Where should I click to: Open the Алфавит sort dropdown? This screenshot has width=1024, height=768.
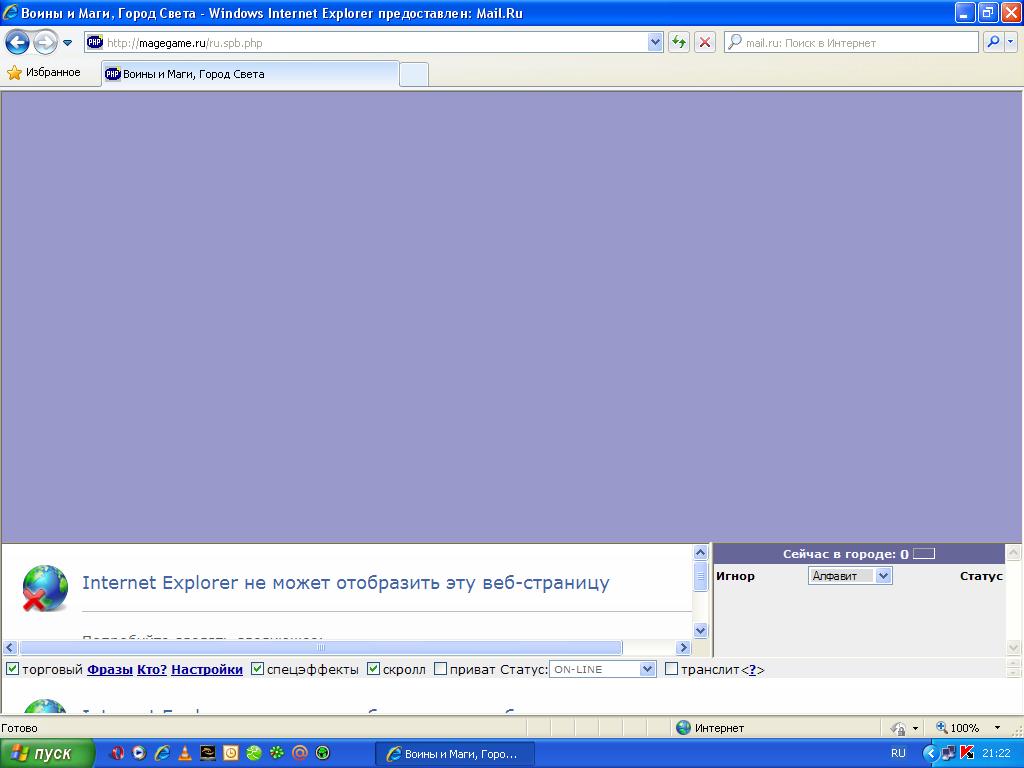pyautogui.click(x=850, y=576)
